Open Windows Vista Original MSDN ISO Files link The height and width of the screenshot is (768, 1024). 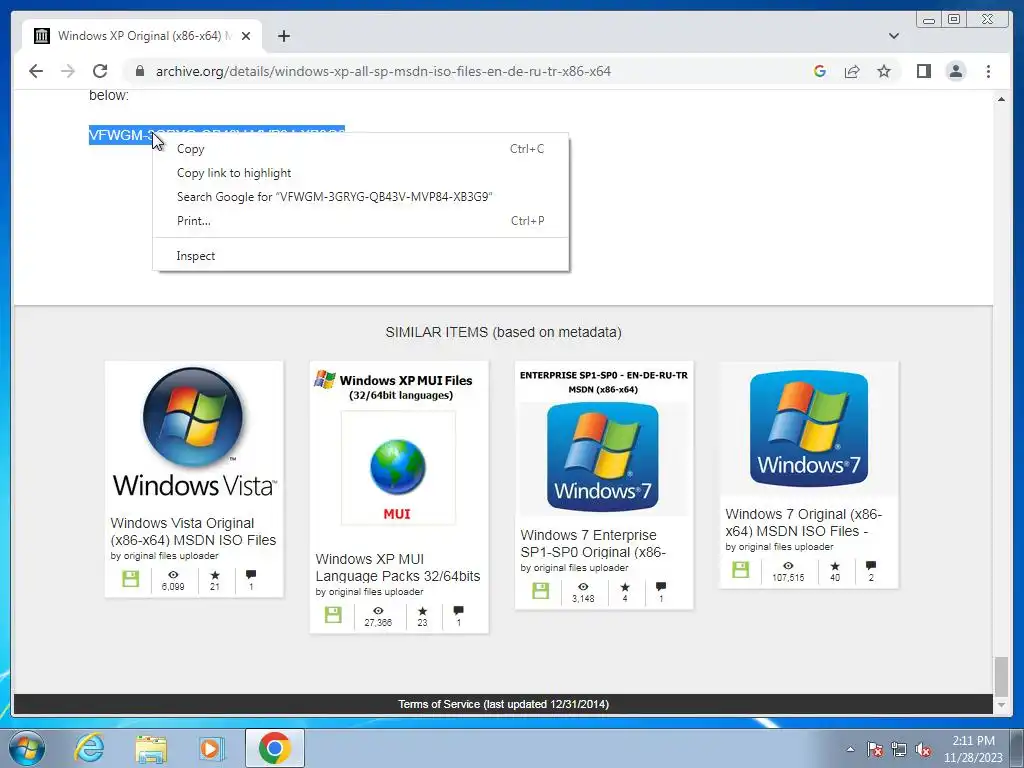[x=193, y=532]
